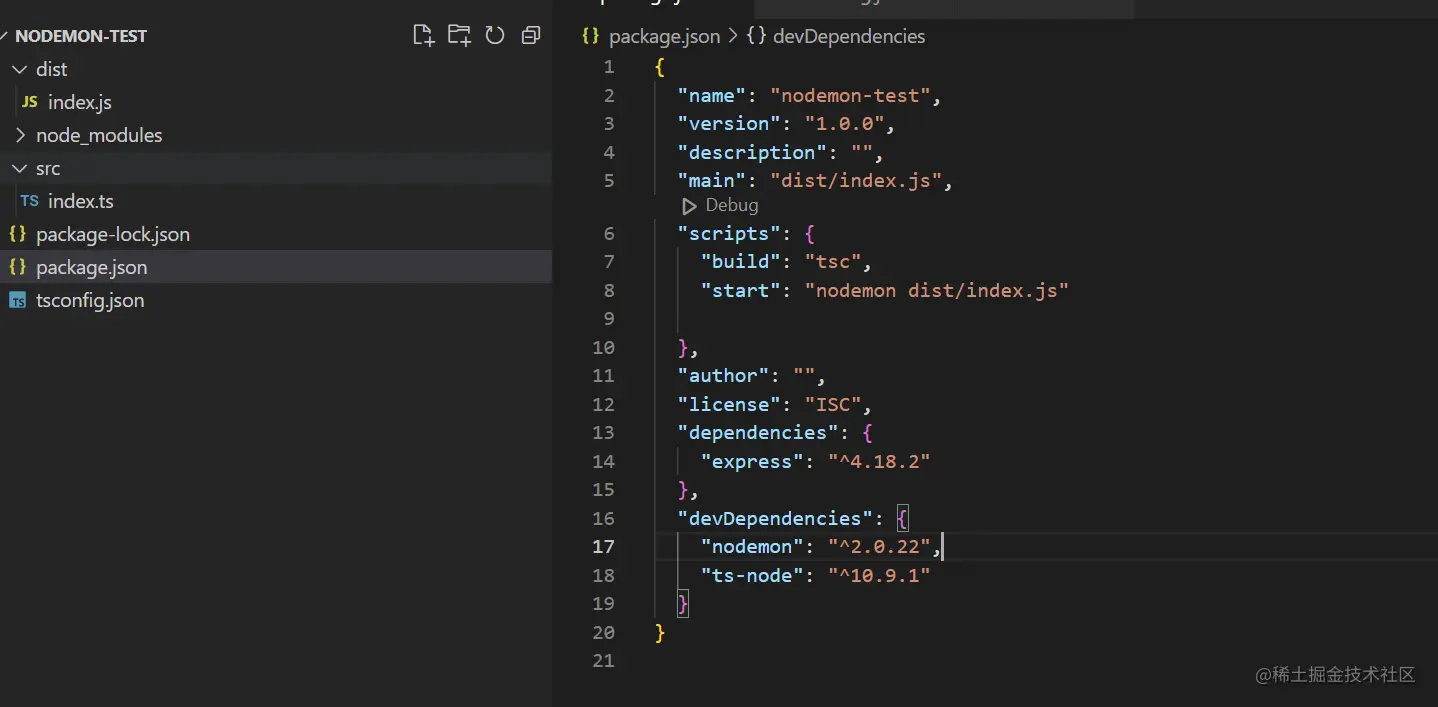Image resolution: width=1438 pixels, height=707 pixels.
Task: Click the "nodemon dist/index.js" value
Action: point(937,290)
